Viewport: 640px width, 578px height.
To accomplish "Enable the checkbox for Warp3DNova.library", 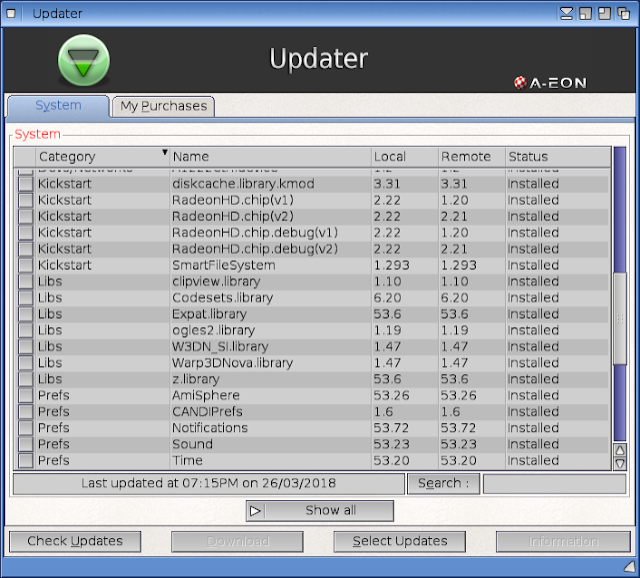I will (x=25, y=363).
